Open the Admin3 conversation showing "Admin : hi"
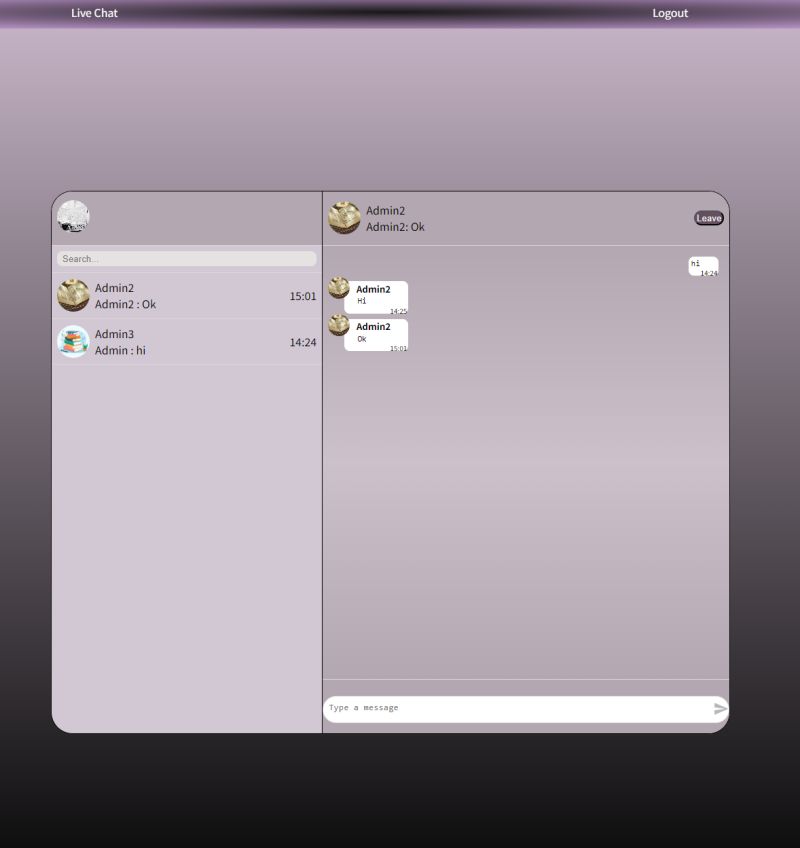This screenshot has height=848, width=800. coord(185,342)
